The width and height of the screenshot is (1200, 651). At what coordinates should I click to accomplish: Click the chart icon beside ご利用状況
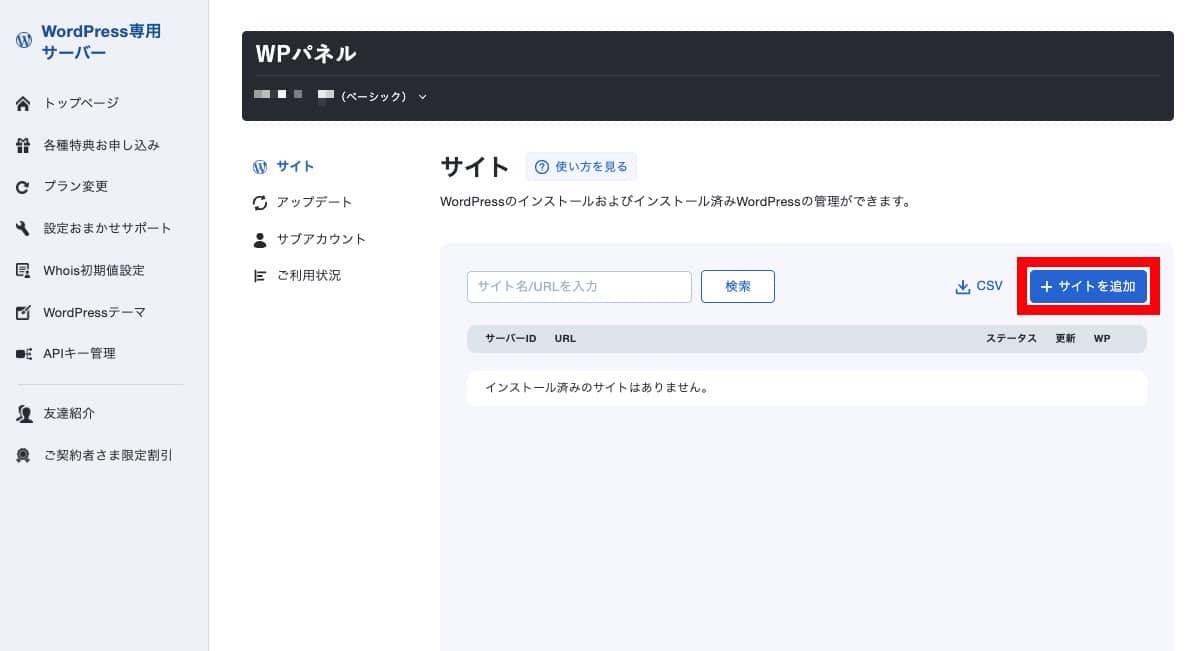click(x=260, y=275)
